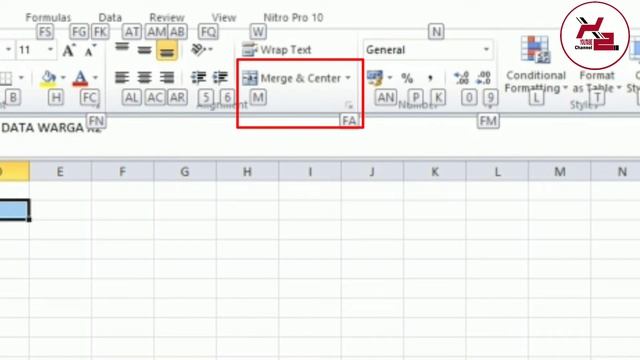Expand the Accounting Number Format arrow
Screen dimensions: 640x360
390,78
